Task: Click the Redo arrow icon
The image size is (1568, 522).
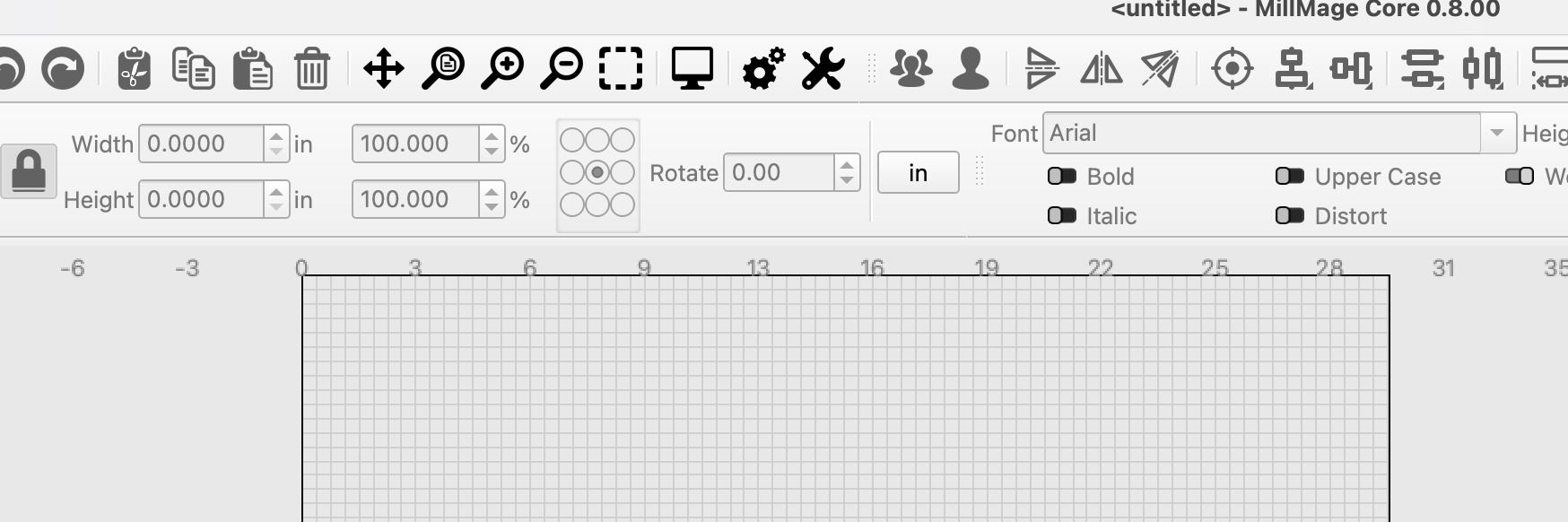Action: pos(63,69)
